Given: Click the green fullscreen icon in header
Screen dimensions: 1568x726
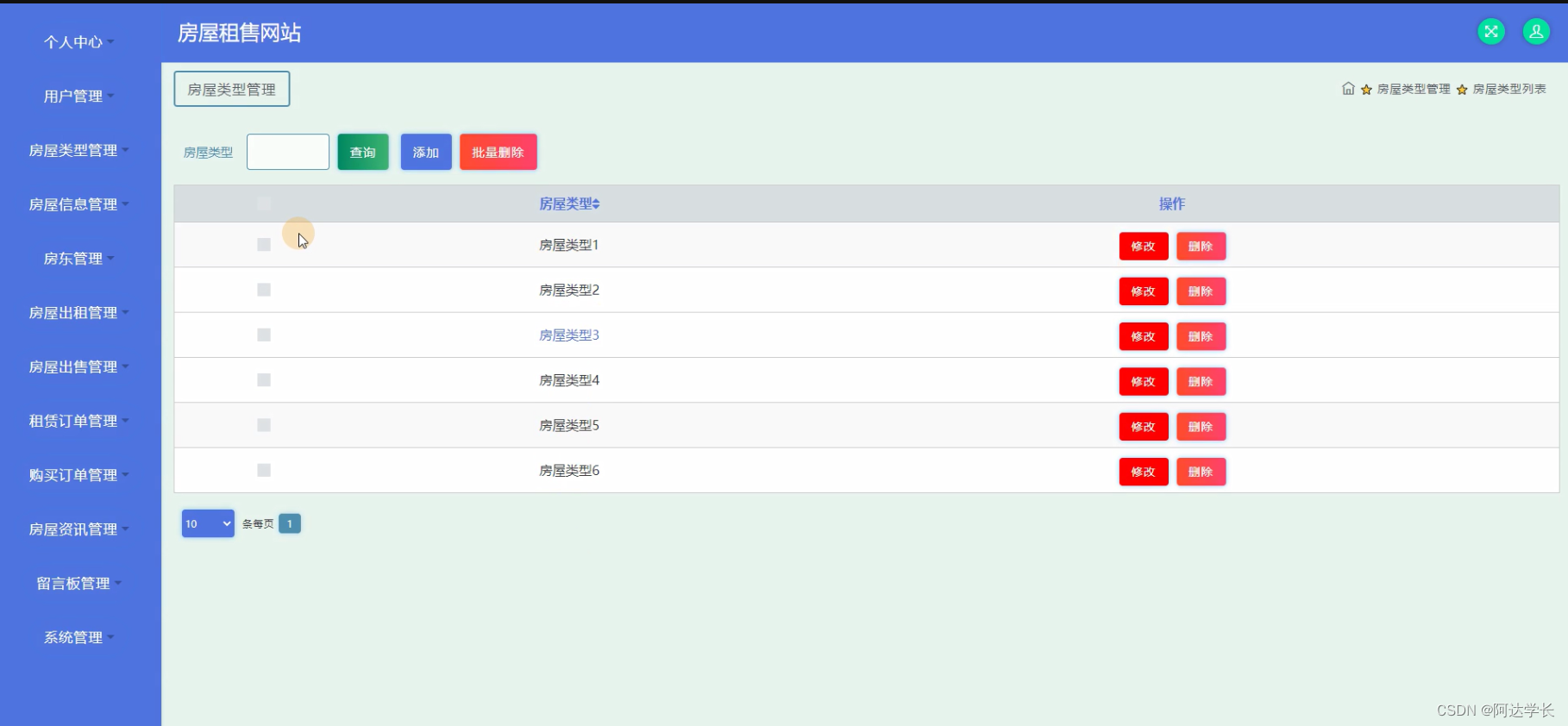Looking at the screenshot, I should click(1491, 32).
